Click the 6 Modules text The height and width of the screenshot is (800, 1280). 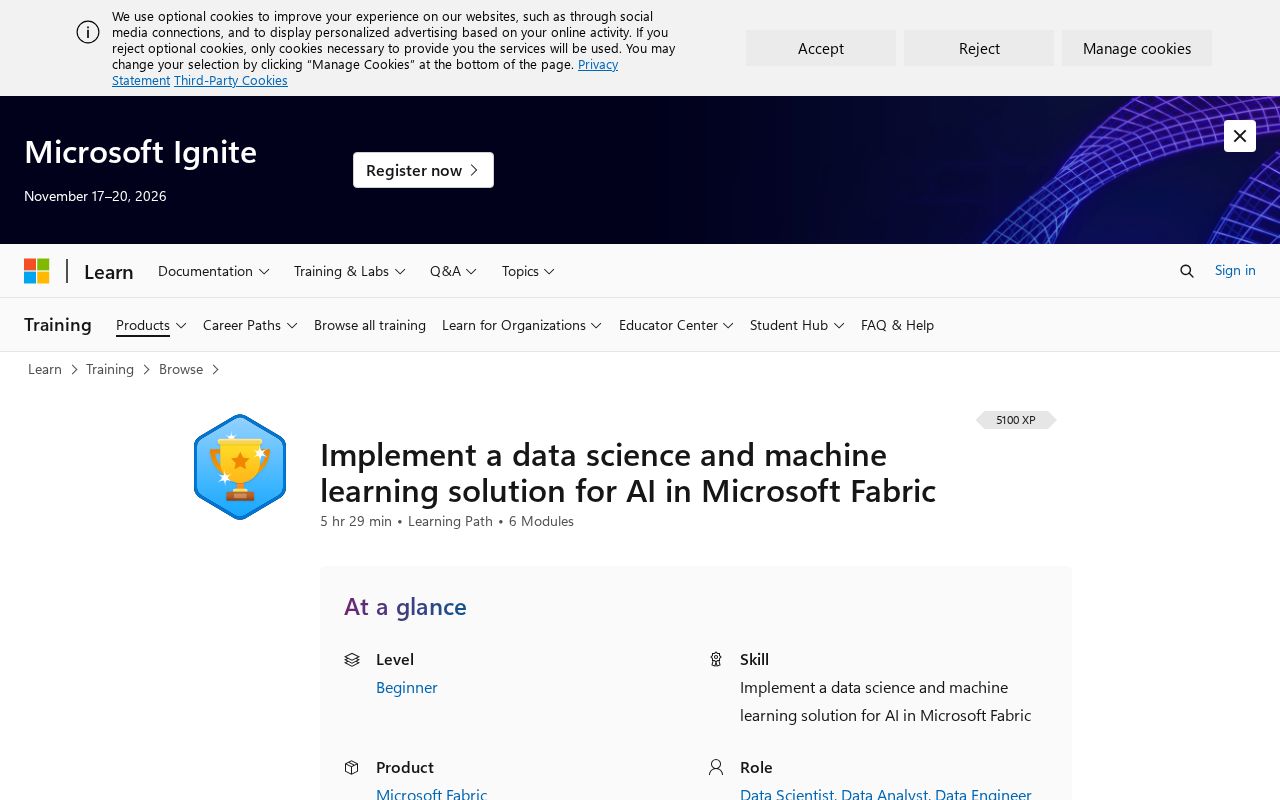coord(541,521)
